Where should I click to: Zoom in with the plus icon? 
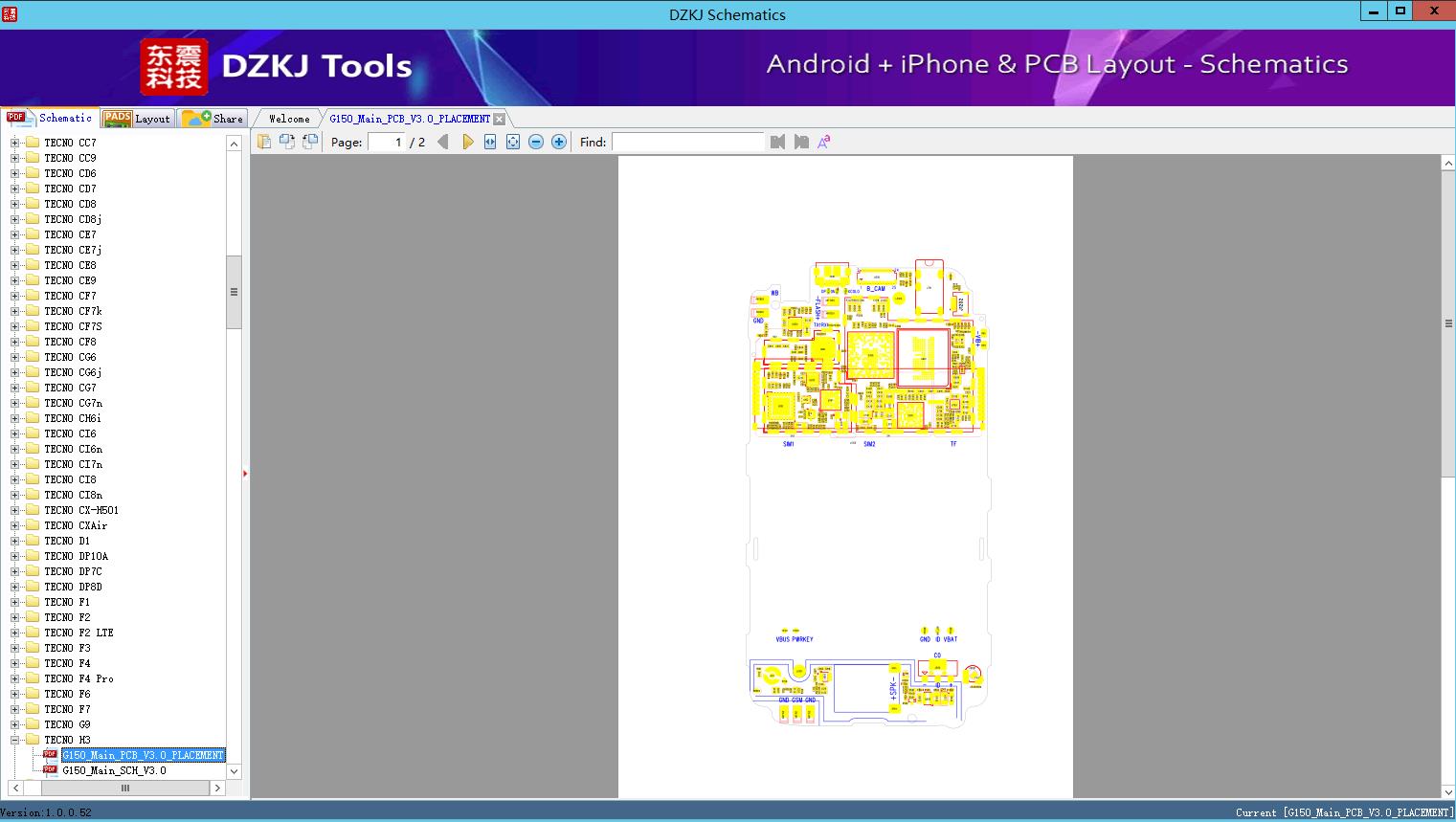(x=559, y=142)
